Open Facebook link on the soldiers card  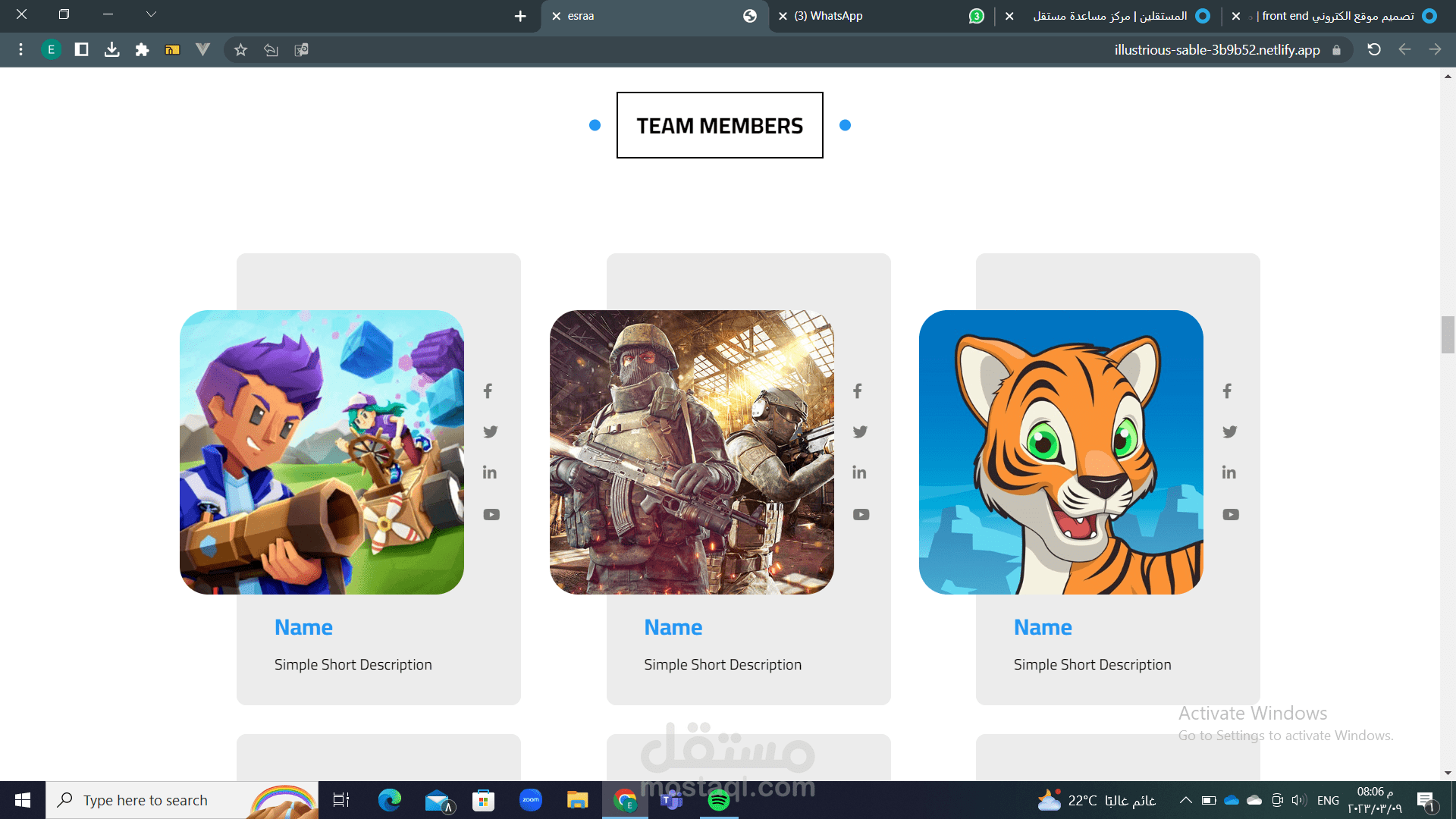pos(858,391)
